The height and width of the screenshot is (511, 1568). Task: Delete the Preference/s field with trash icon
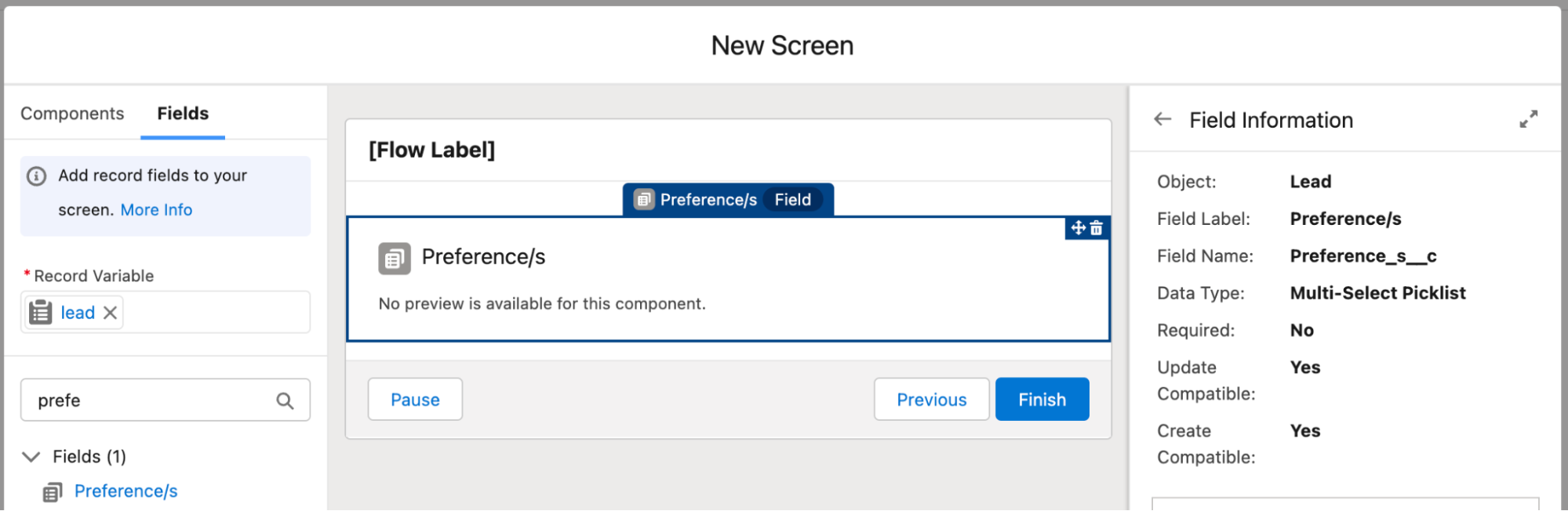pos(1097,228)
